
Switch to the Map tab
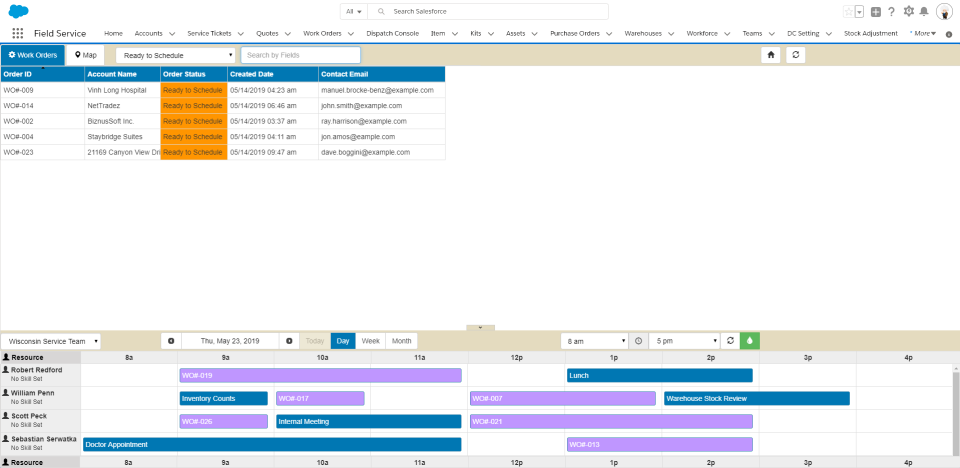point(86,55)
